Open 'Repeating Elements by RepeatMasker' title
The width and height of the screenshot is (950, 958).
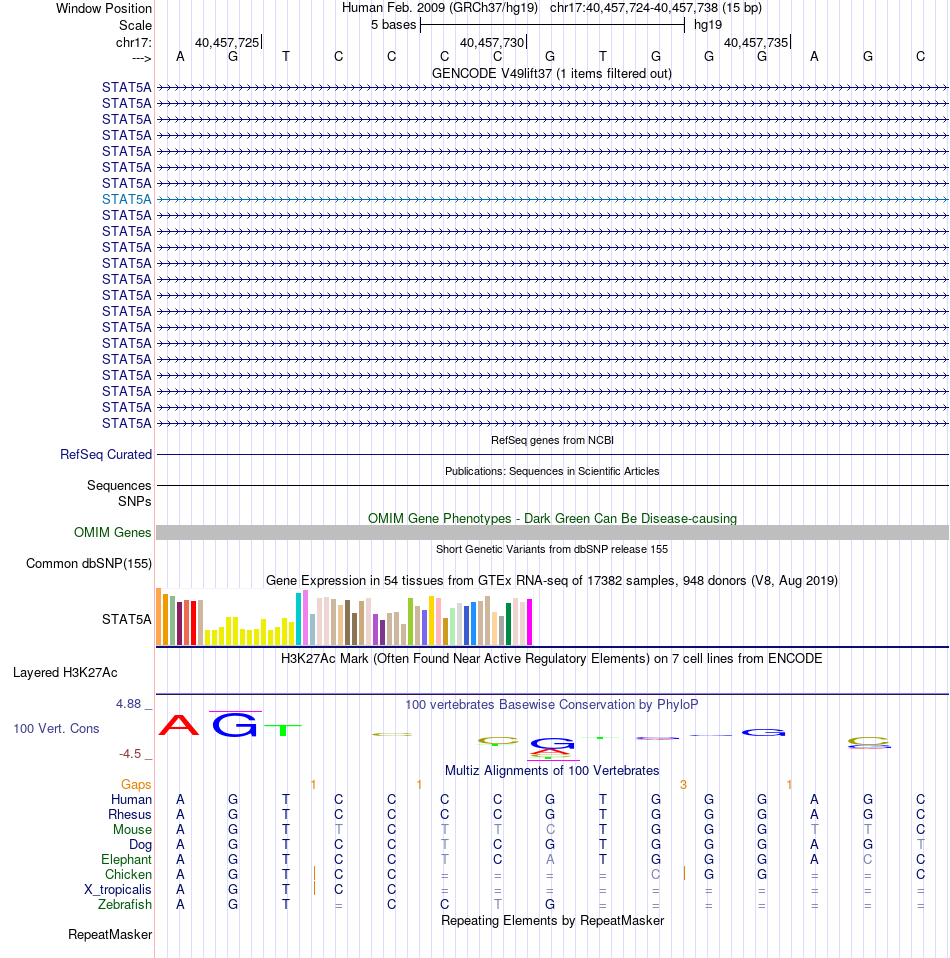[552, 921]
